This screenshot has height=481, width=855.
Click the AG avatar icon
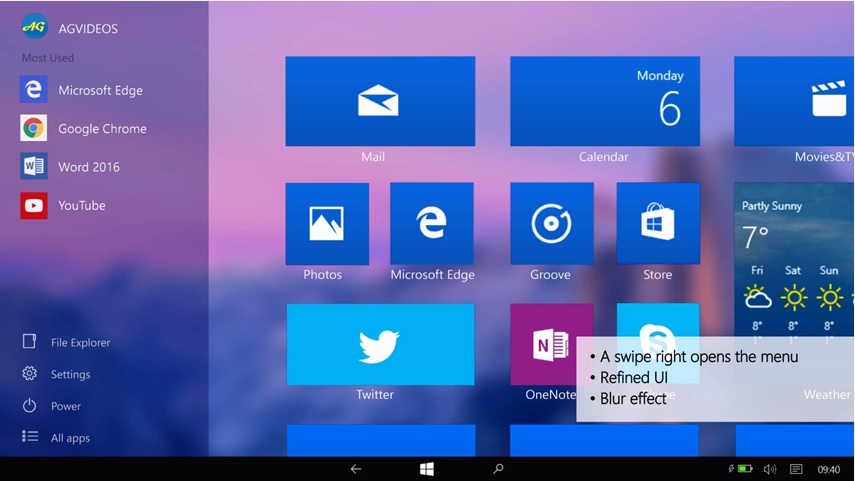(x=34, y=27)
